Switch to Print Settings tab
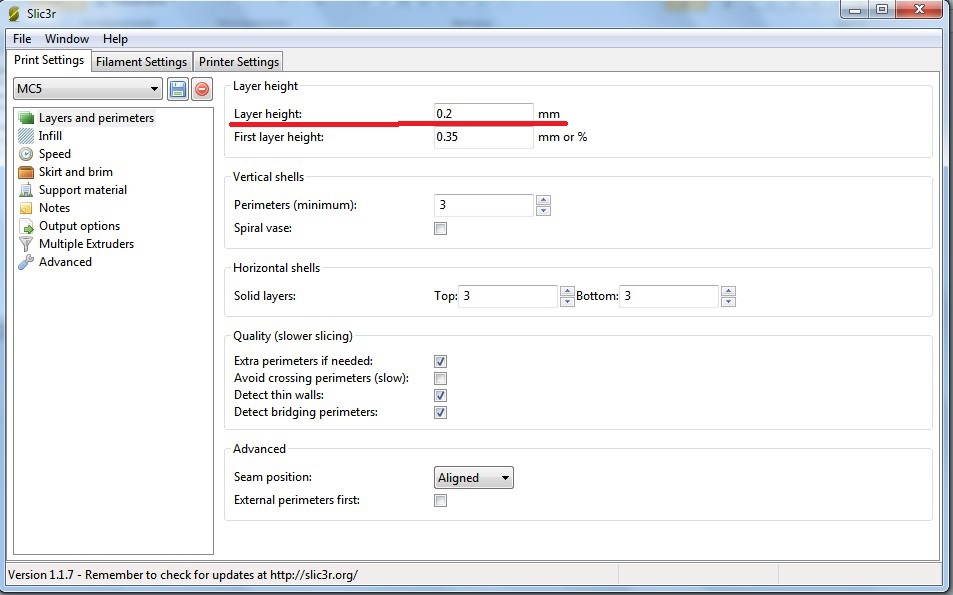The image size is (953, 595). [x=49, y=60]
